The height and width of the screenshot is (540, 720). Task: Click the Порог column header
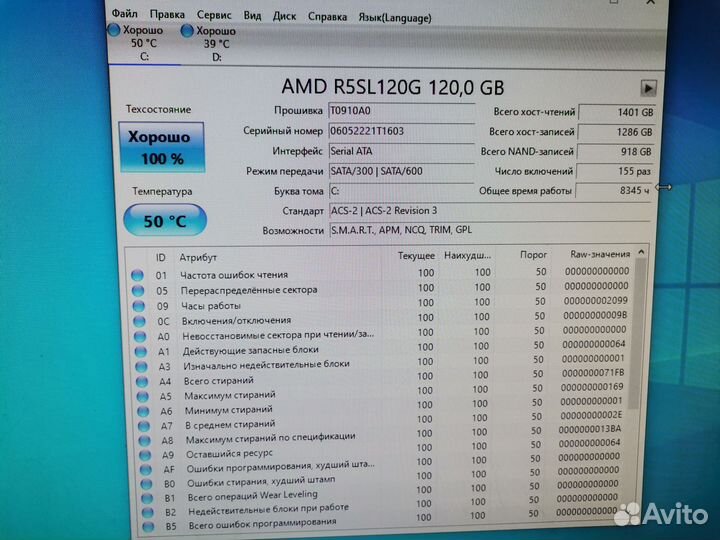(533, 254)
